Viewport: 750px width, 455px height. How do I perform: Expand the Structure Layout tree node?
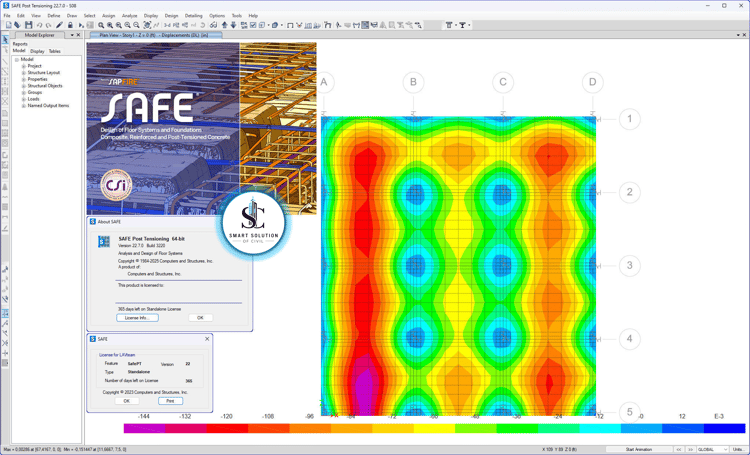pos(23,73)
